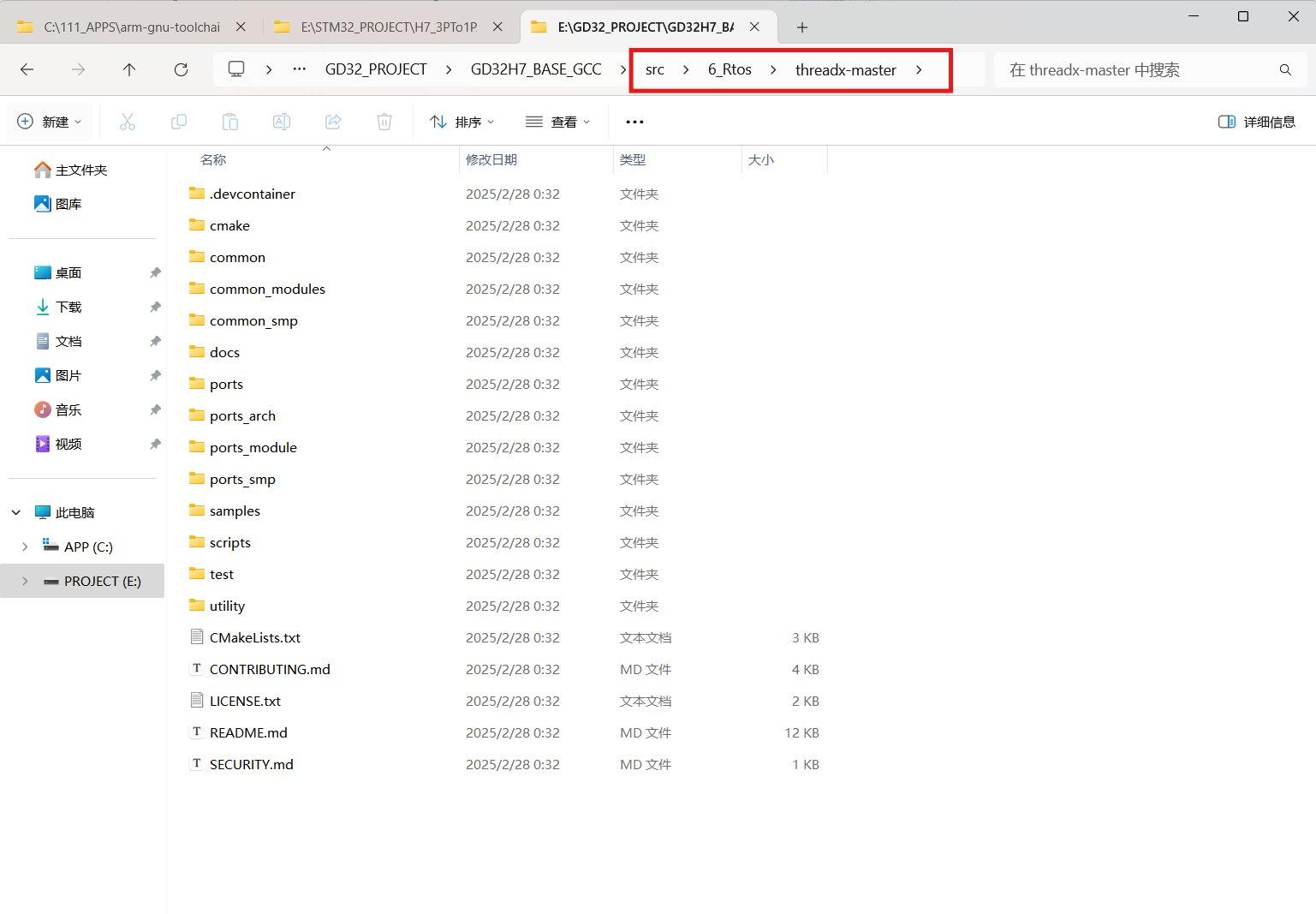Expand the APP (C:) drive tree
Image resolution: width=1316 pixels, height=914 pixels.
coord(25,547)
